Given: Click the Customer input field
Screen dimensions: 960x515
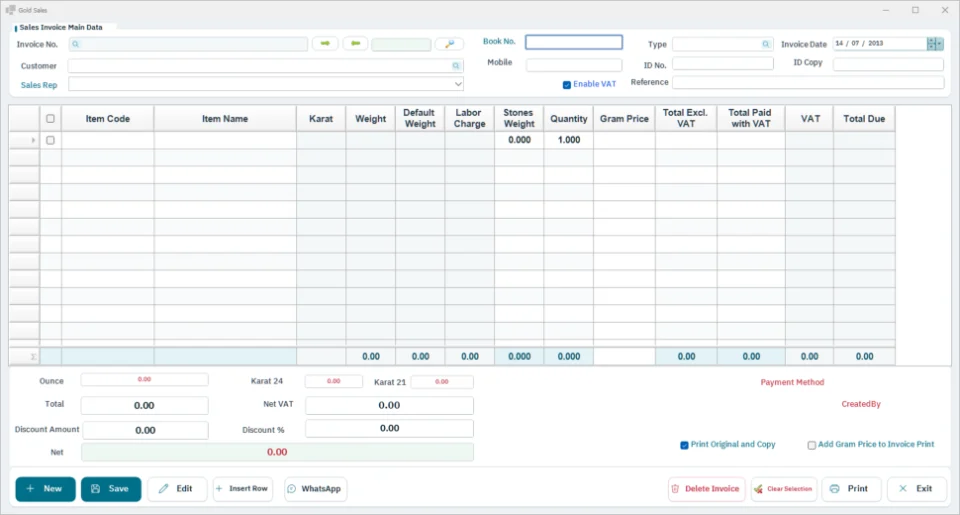Looking at the screenshot, I should point(265,66).
